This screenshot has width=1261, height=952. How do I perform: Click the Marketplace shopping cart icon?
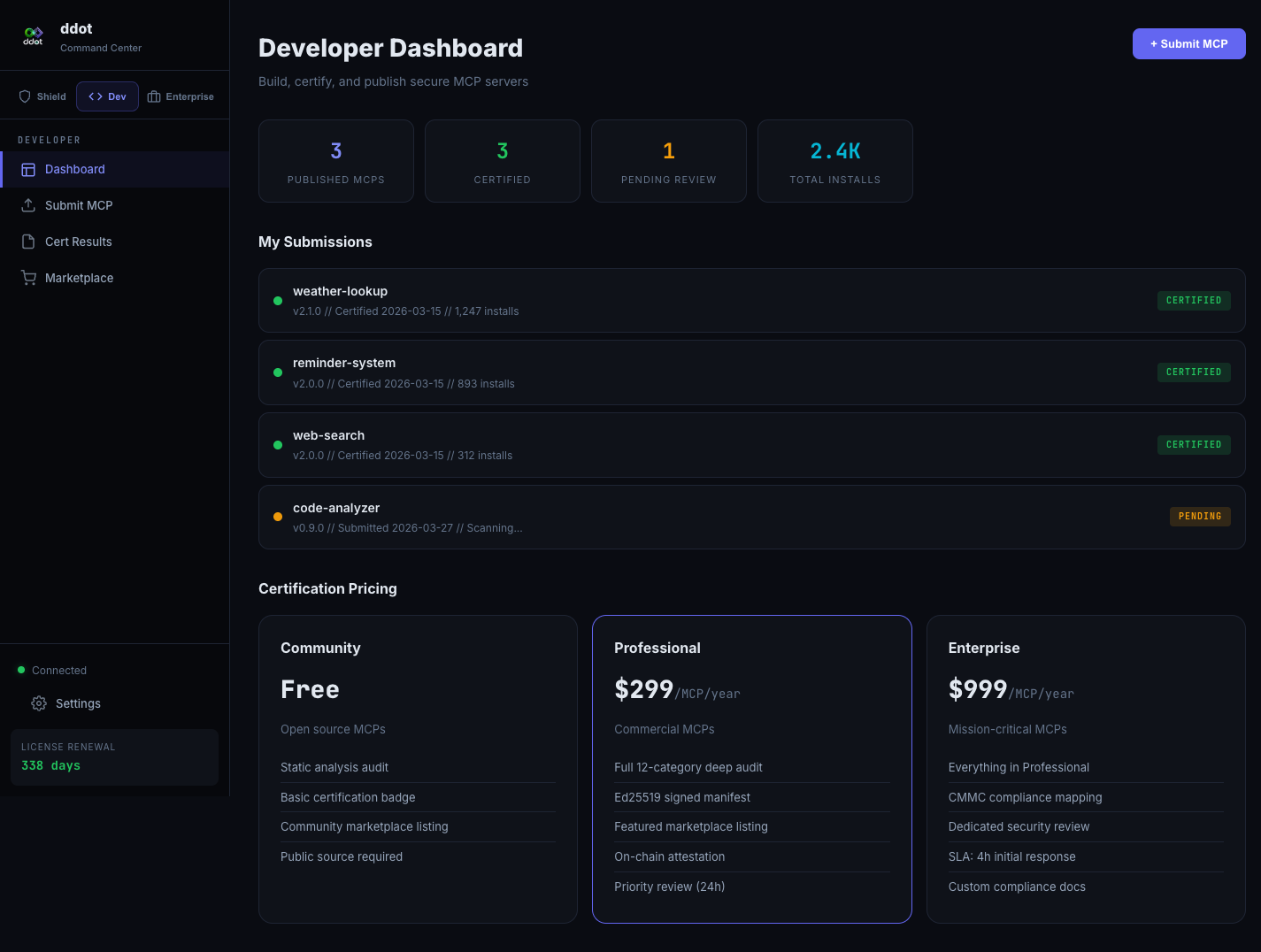pyautogui.click(x=29, y=277)
